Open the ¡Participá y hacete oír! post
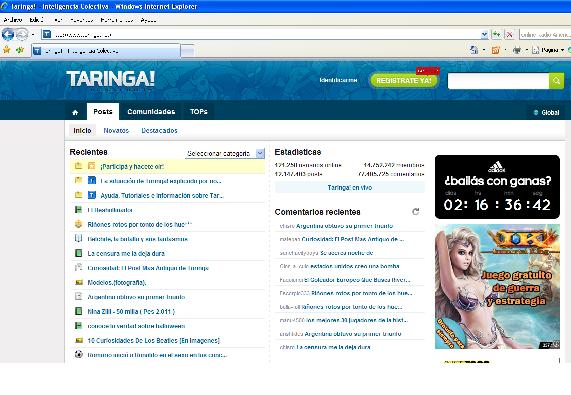The width and height of the screenshot is (571, 395). point(132,166)
